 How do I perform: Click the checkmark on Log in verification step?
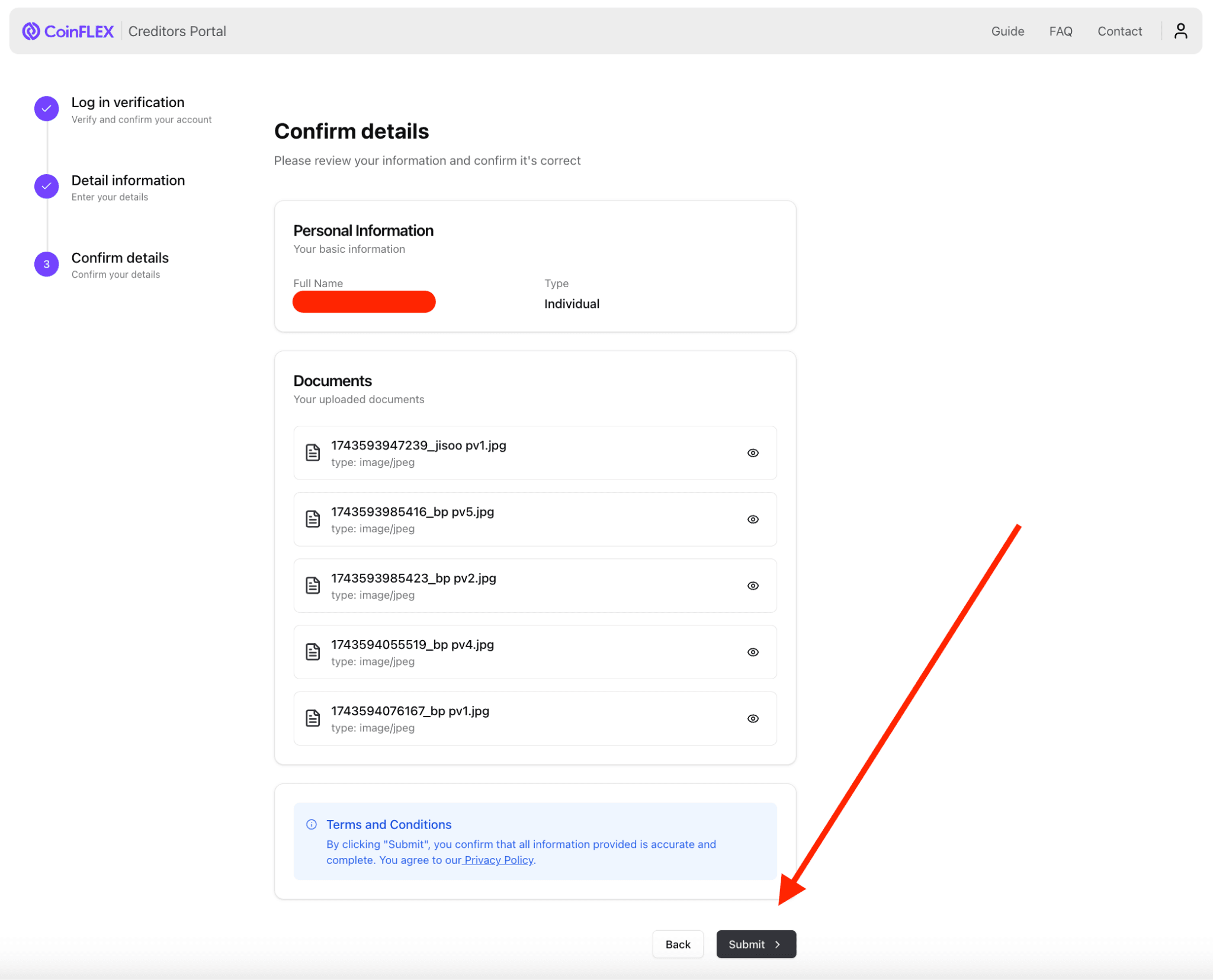click(x=46, y=108)
